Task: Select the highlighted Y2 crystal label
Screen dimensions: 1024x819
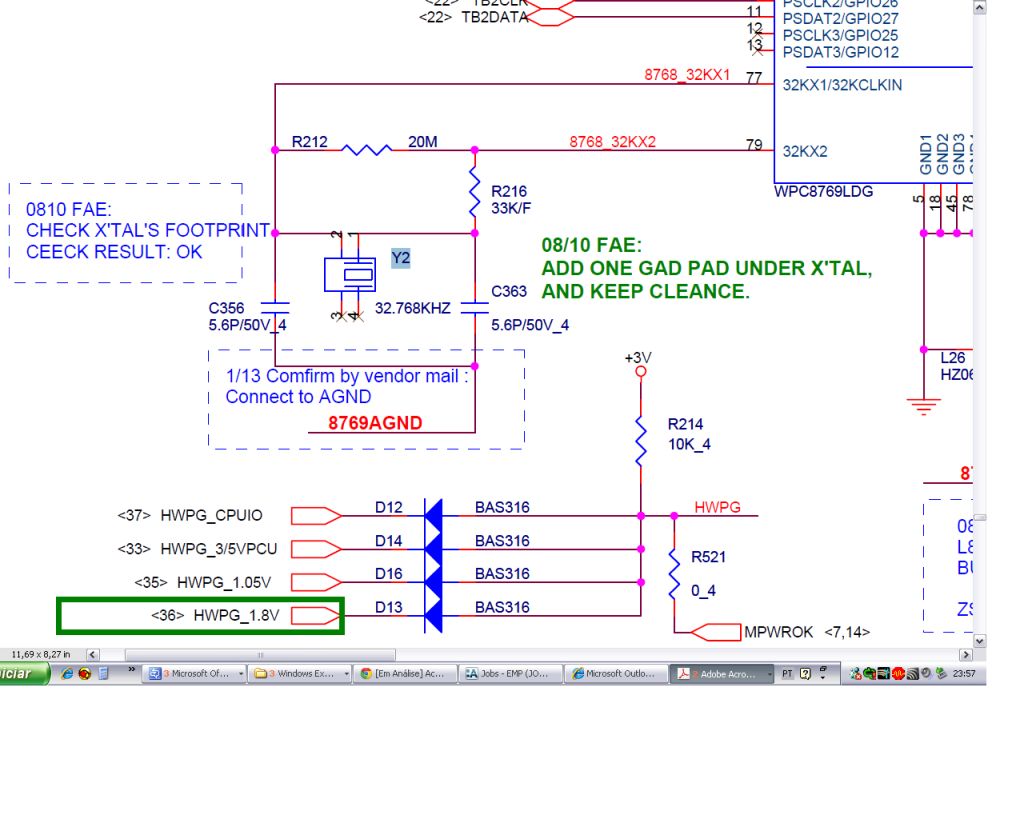Action: tap(400, 258)
